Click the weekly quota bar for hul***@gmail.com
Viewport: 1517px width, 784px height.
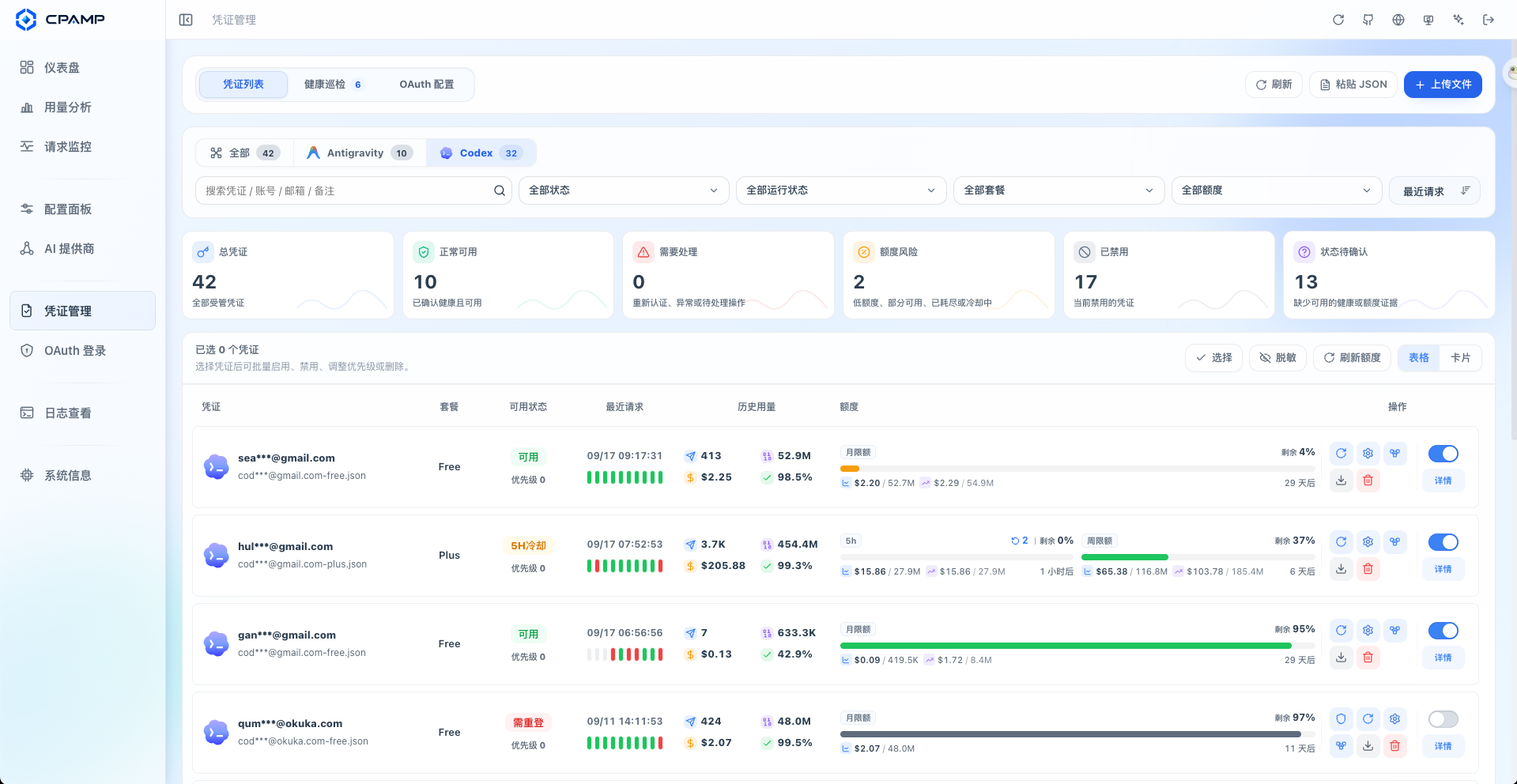(x=1198, y=557)
